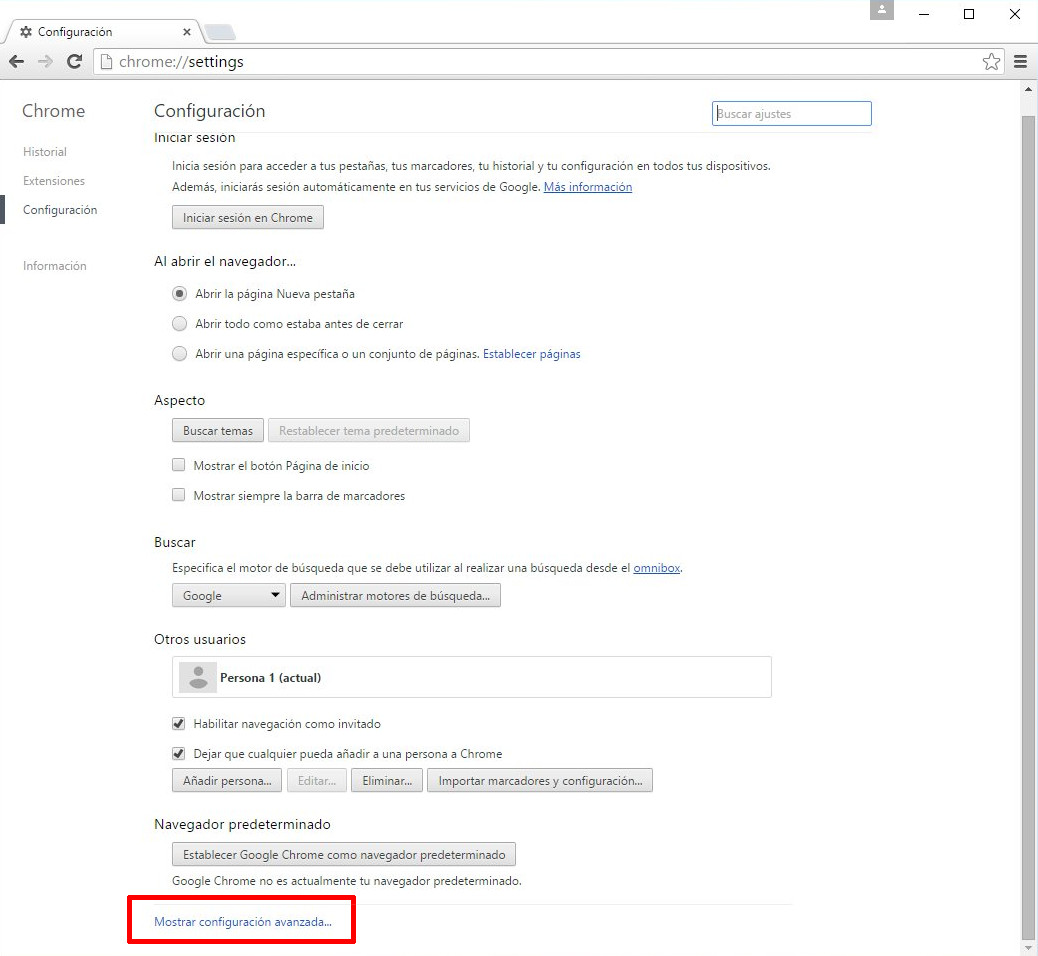This screenshot has width=1038, height=956.
Task: Follow the omnibox link
Action: [657, 567]
